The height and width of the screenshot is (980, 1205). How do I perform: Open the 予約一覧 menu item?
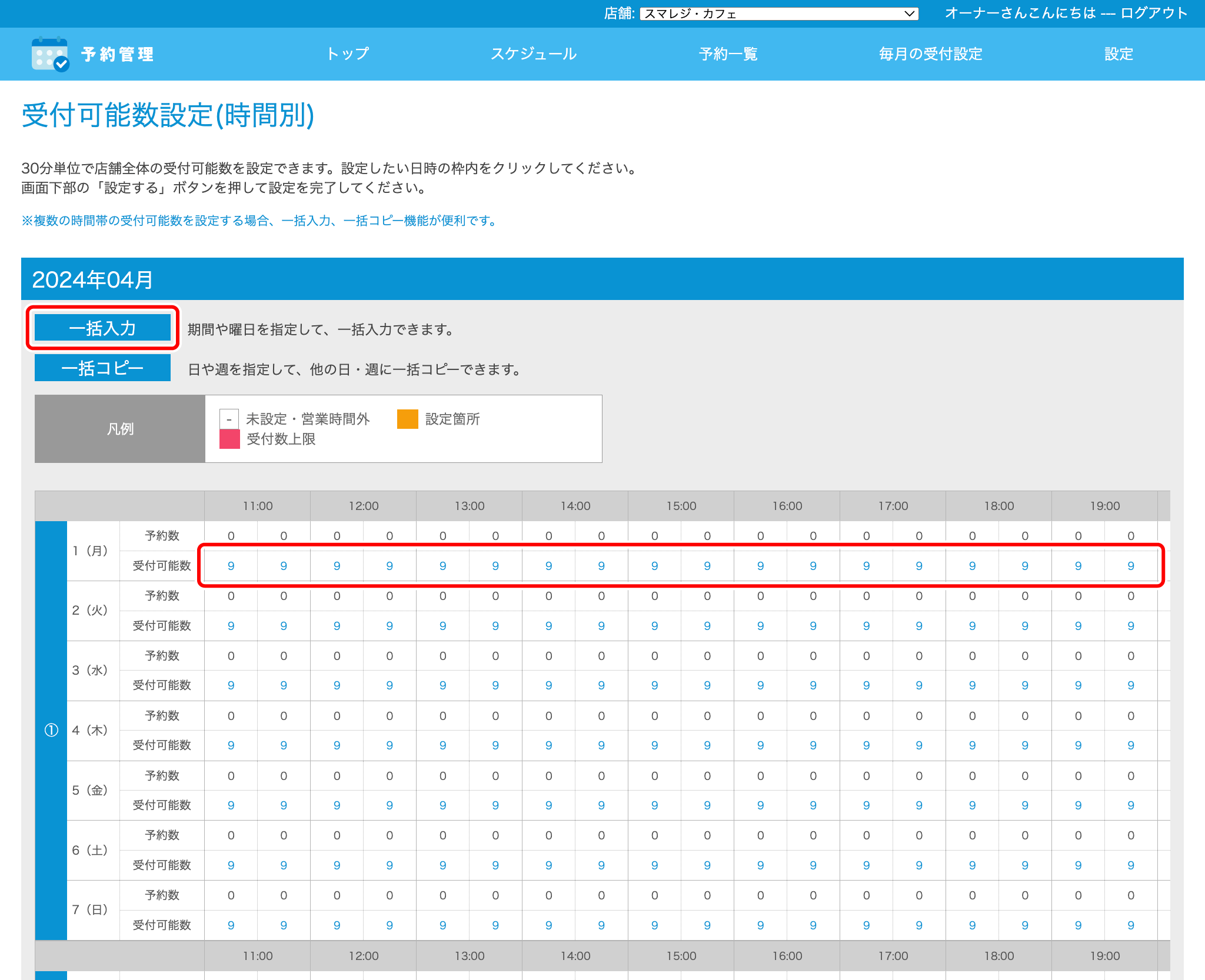728,54
